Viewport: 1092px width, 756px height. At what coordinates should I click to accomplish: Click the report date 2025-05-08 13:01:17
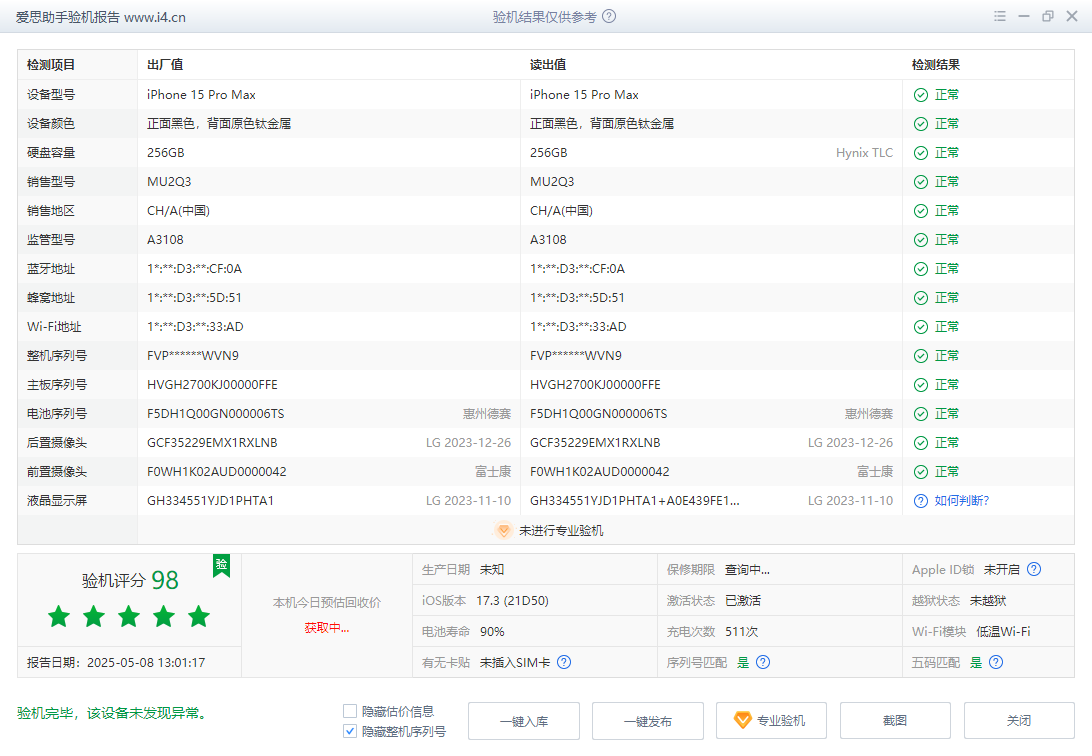pyautogui.click(x=146, y=663)
